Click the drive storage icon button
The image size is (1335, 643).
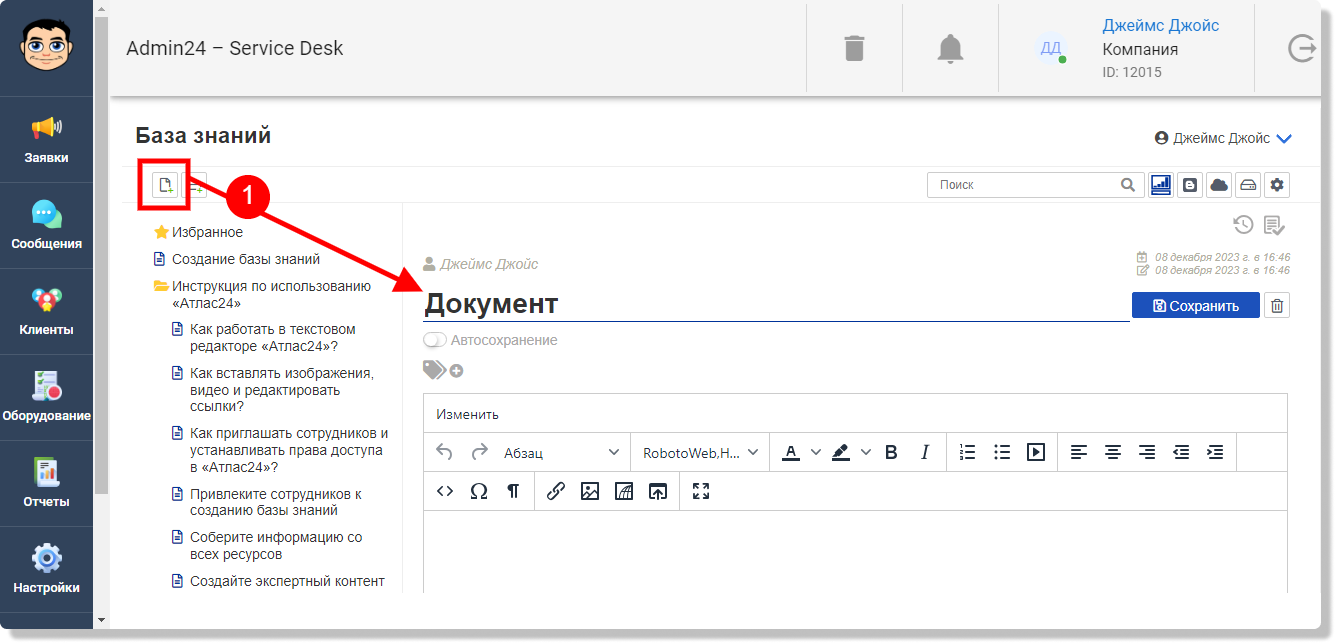click(x=1248, y=184)
